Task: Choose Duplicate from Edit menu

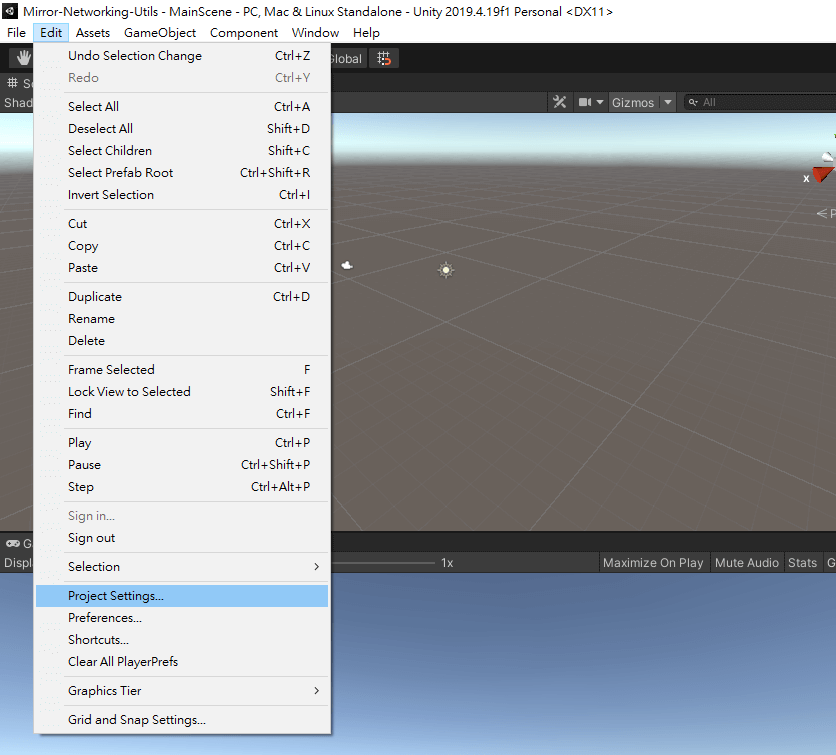Action: tap(182, 297)
